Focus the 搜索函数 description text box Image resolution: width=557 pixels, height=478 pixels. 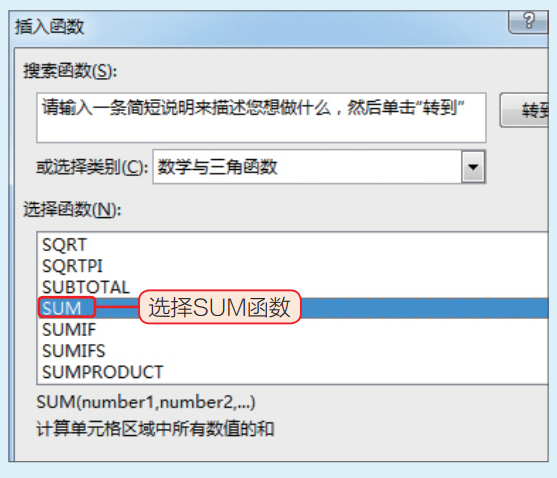[x=261, y=118]
